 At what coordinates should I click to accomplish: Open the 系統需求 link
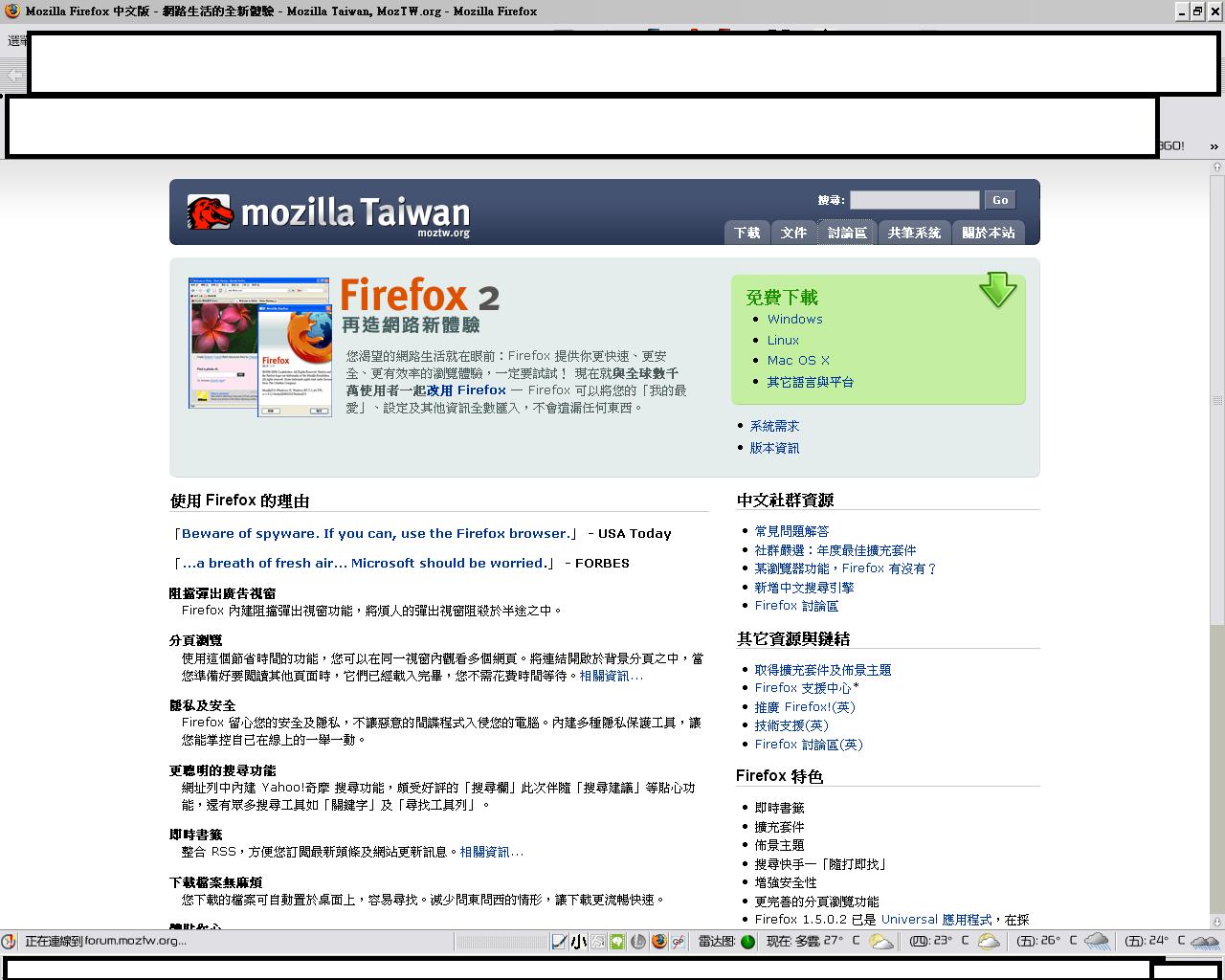[x=774, y=427]
